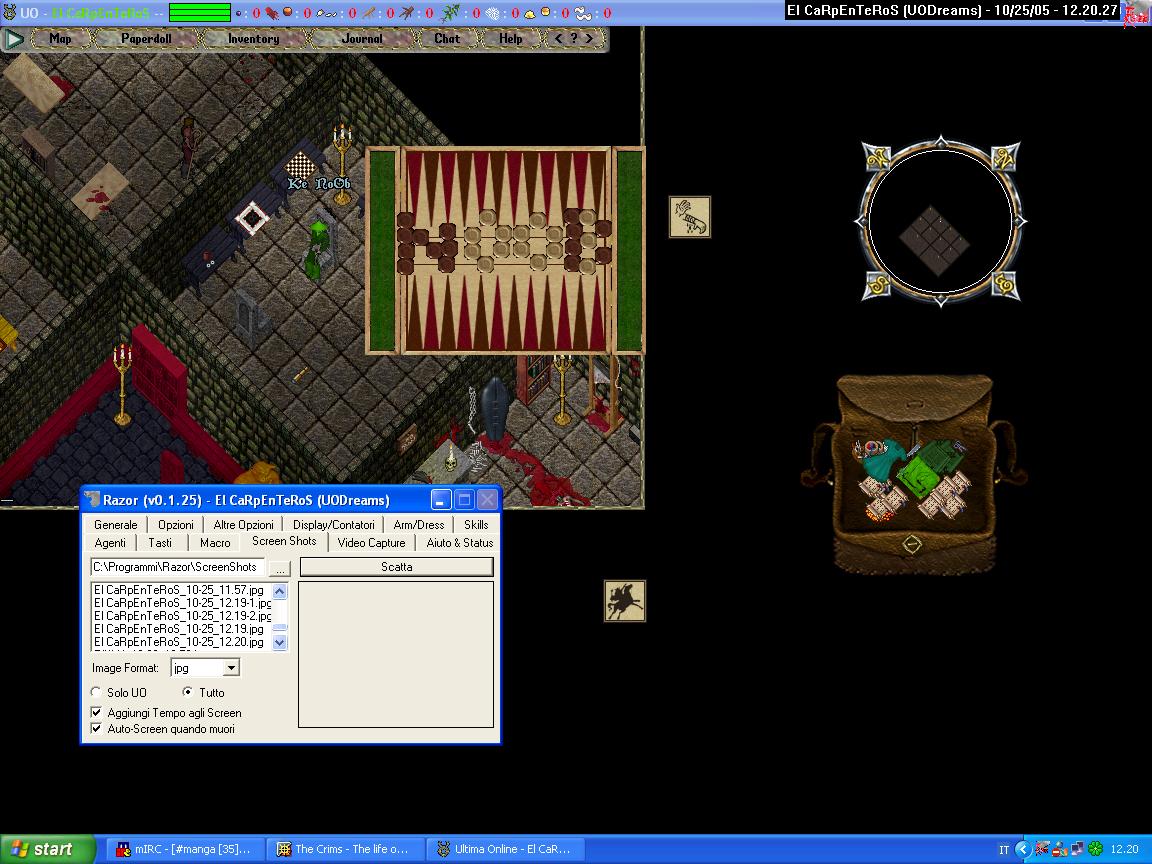Screen dimensions: 1152x864
Task: Switch to the Altre Opzioni tab
Action: click(243, 525)
